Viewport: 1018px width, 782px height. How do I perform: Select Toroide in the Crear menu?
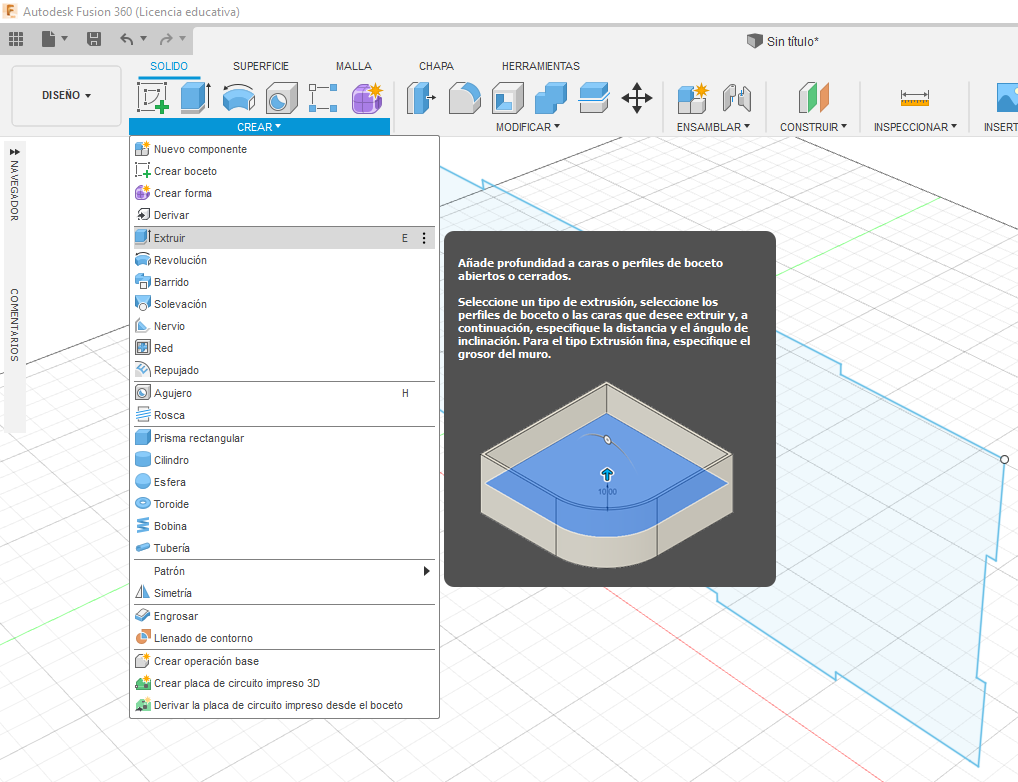284,505
